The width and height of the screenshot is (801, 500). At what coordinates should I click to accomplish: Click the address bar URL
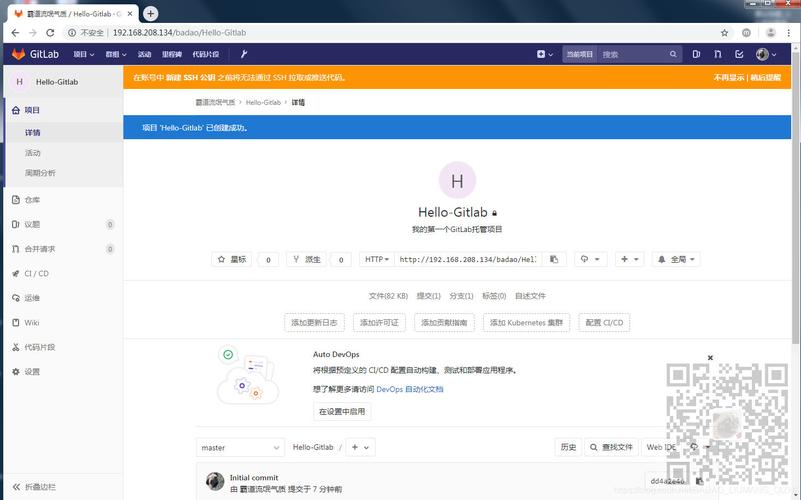179,33
